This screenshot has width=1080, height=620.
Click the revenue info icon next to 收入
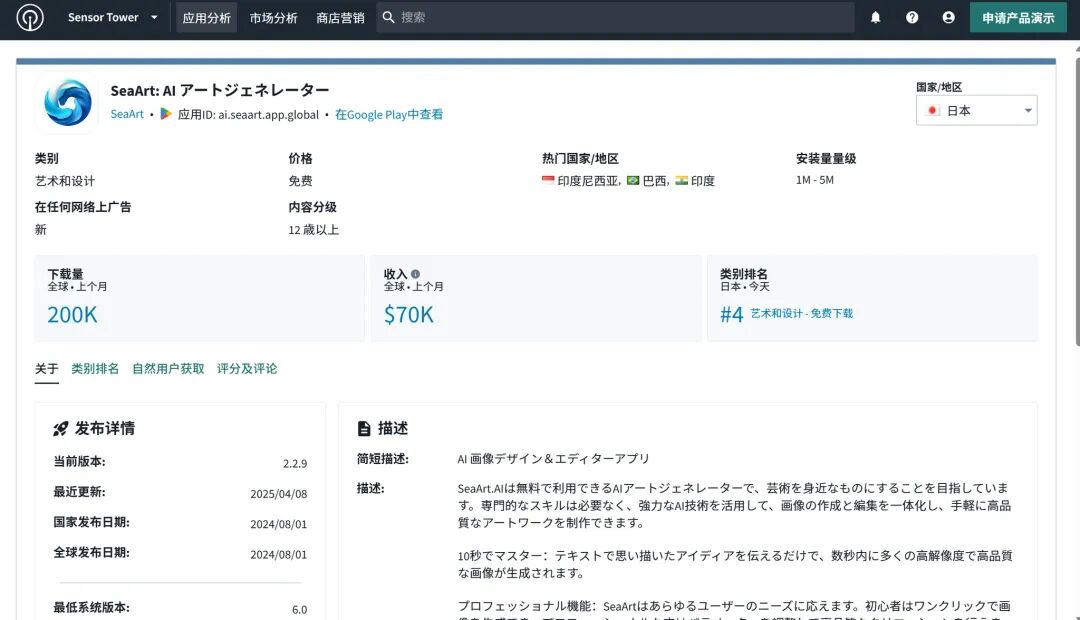point(415,273)
